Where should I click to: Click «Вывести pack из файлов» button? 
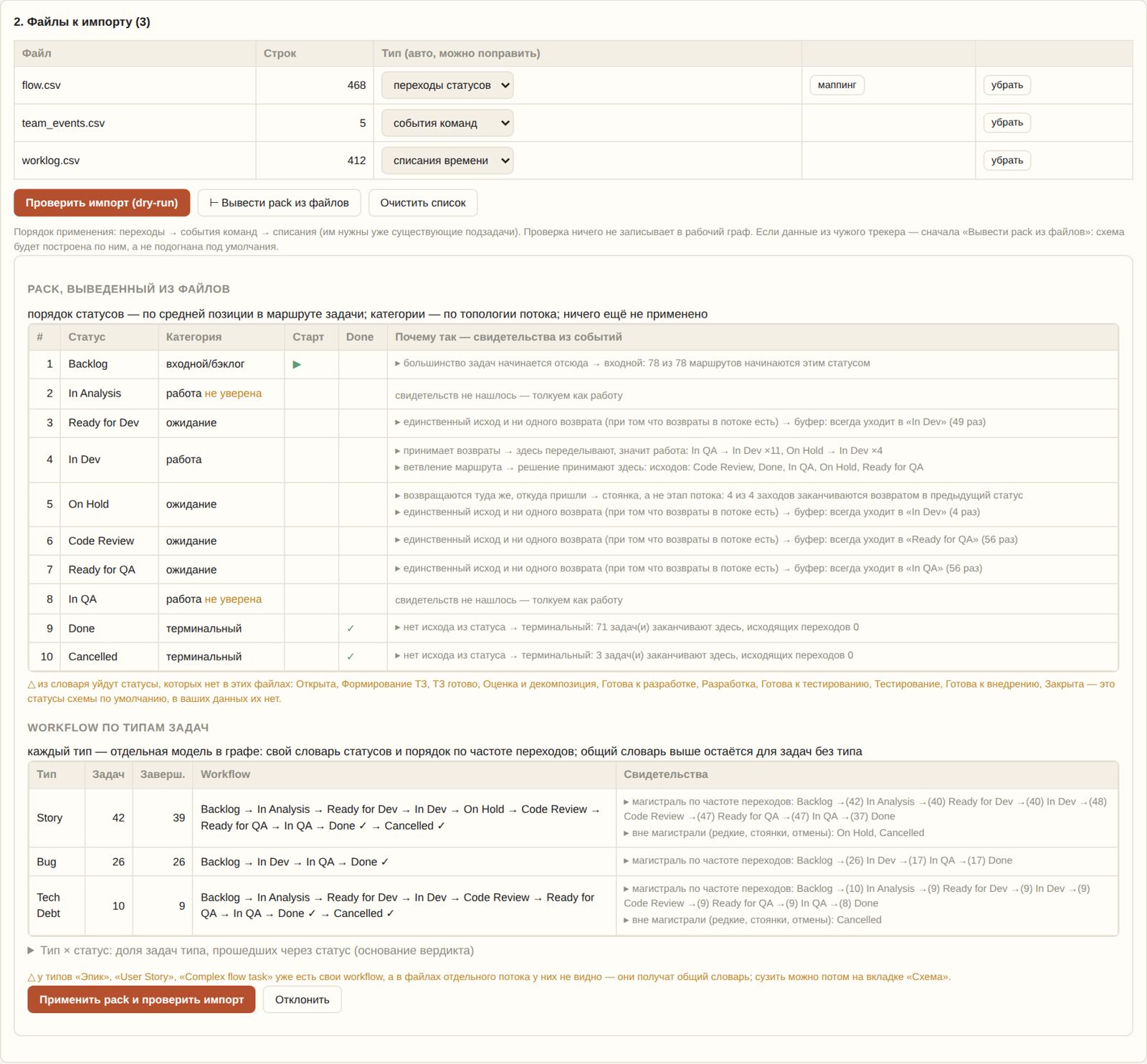(279, 203)
